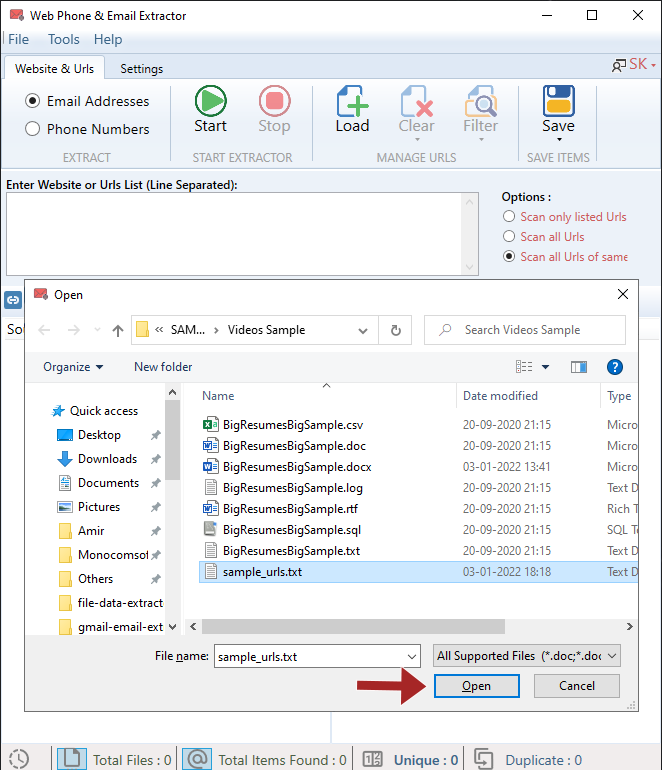The image size is (662, 770).
Task: Click the File name input field
Action: point(317,657)
